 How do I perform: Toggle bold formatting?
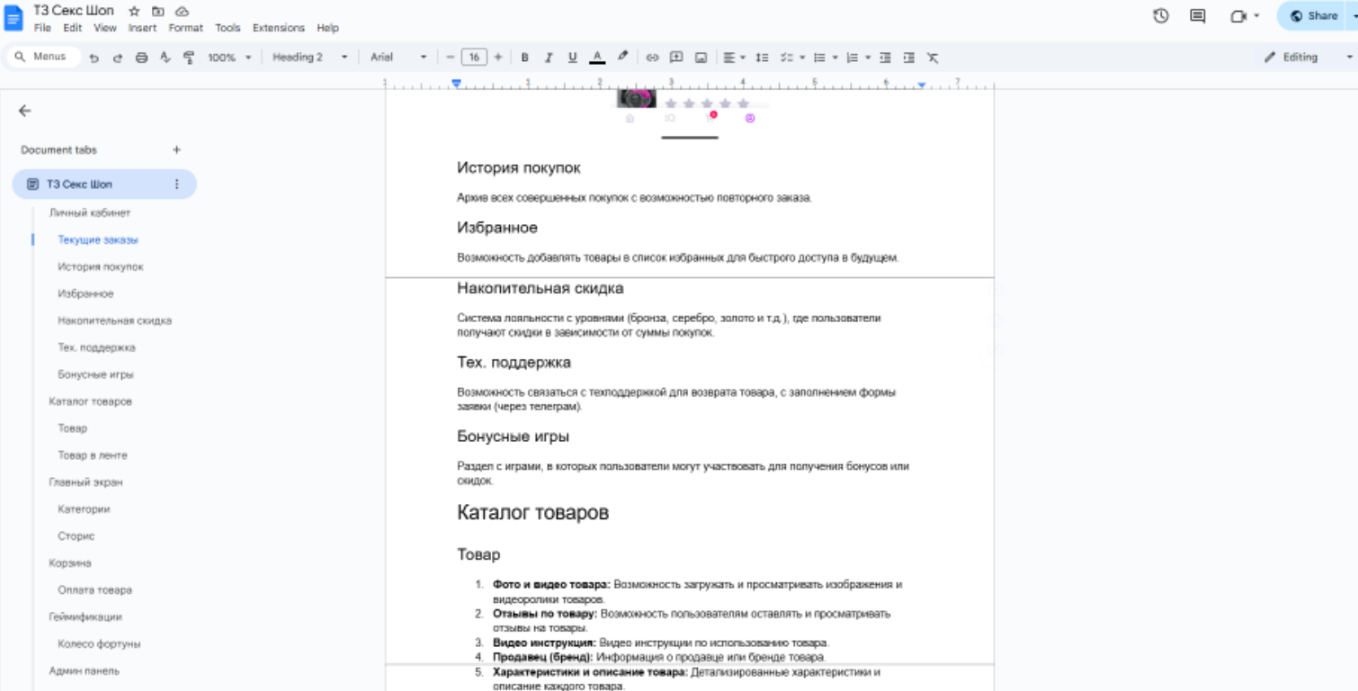(525, 58)
